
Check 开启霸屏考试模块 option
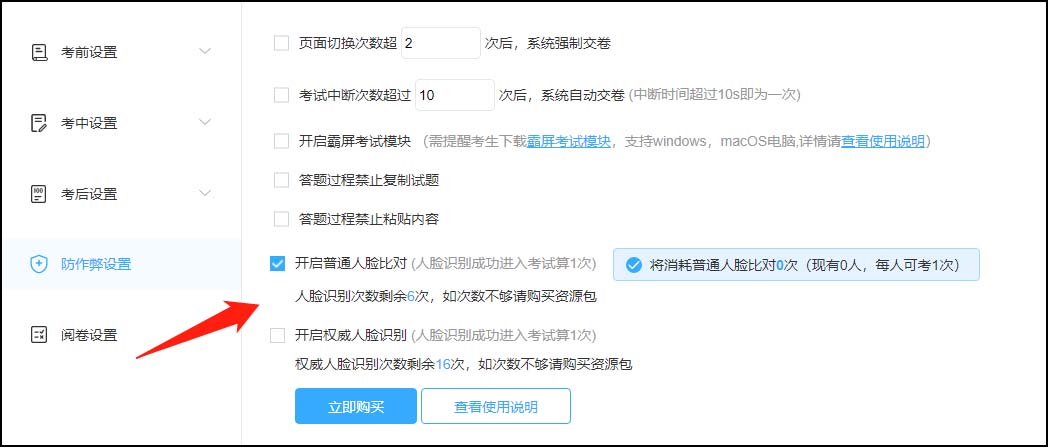tap(281, 142)
